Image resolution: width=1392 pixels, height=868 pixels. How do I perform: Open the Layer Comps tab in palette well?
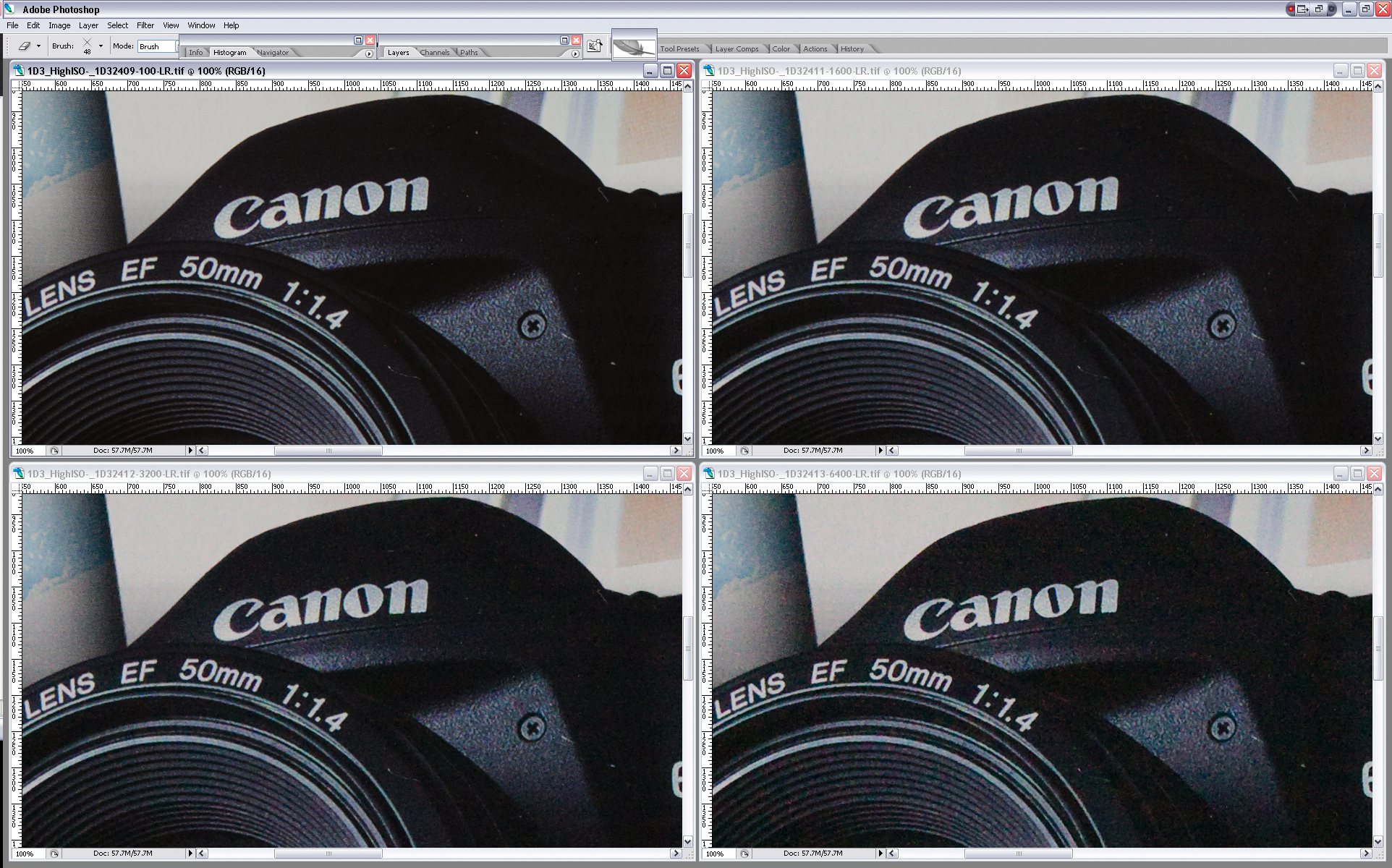coord(737,49)
